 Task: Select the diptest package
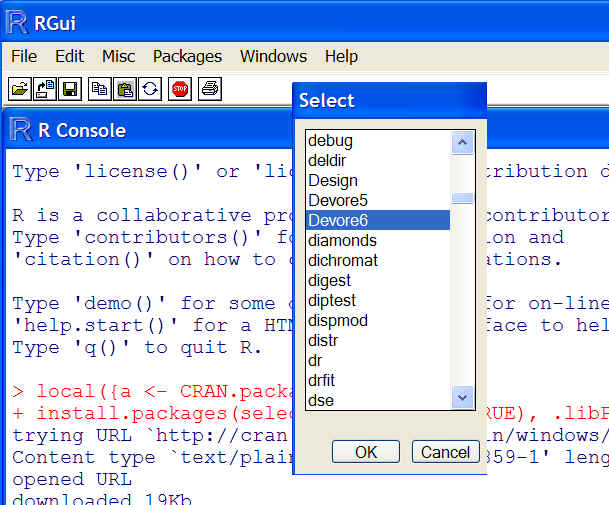[x=378, y=300]
